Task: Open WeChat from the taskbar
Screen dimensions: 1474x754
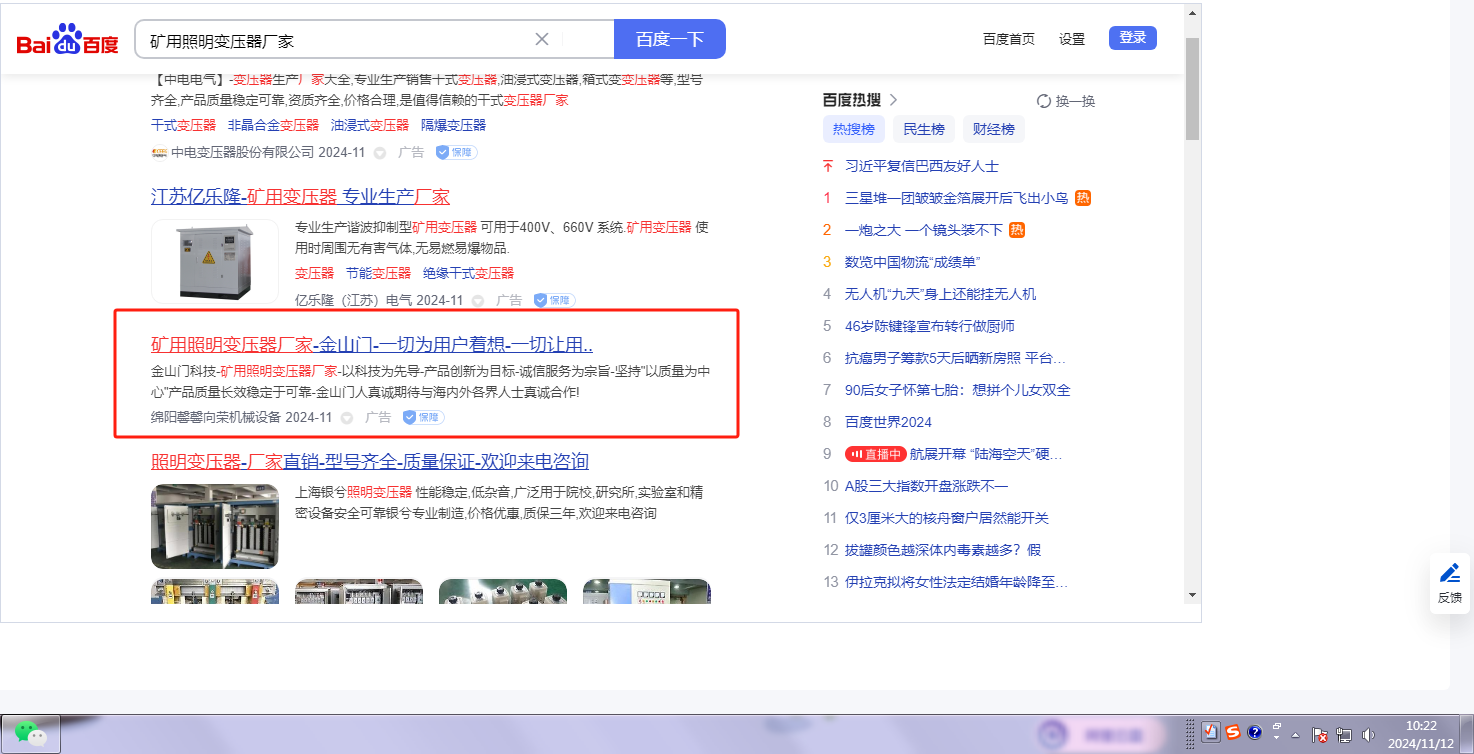Action: (30, 734)
